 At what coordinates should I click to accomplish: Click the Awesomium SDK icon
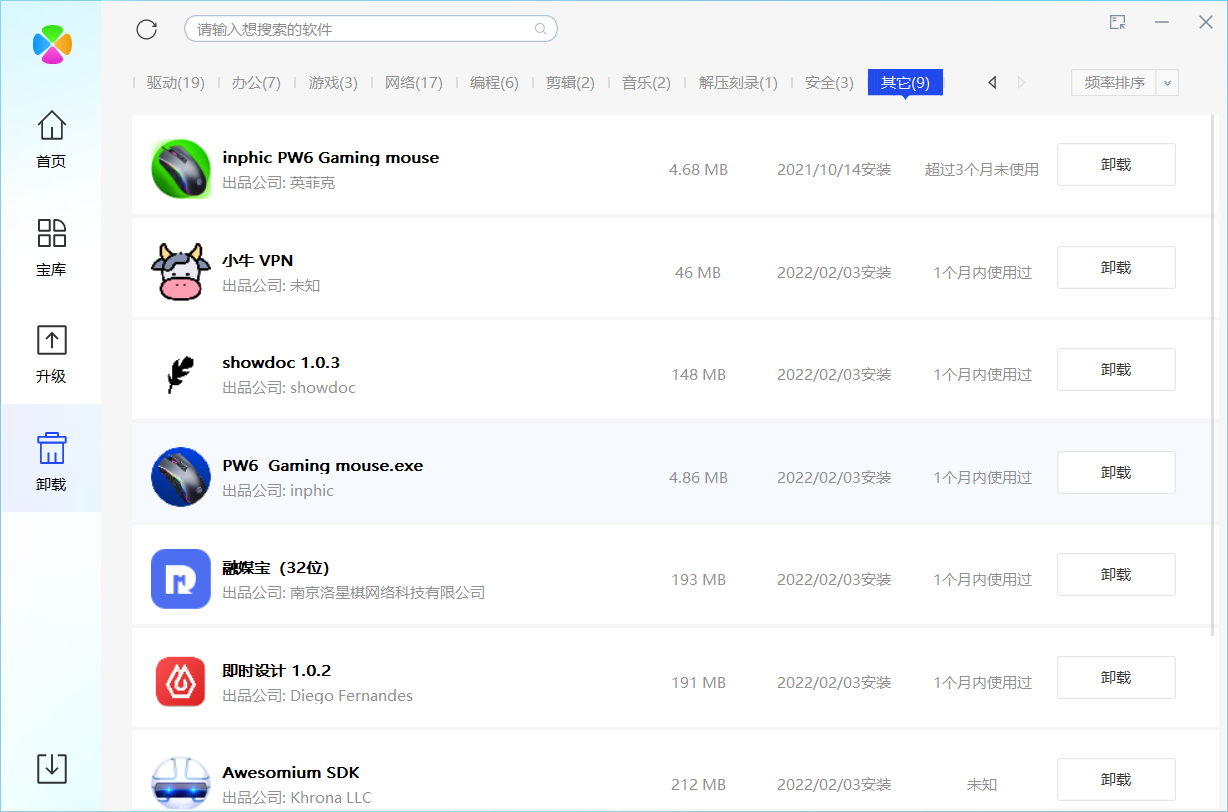click(x=181, y=784)
